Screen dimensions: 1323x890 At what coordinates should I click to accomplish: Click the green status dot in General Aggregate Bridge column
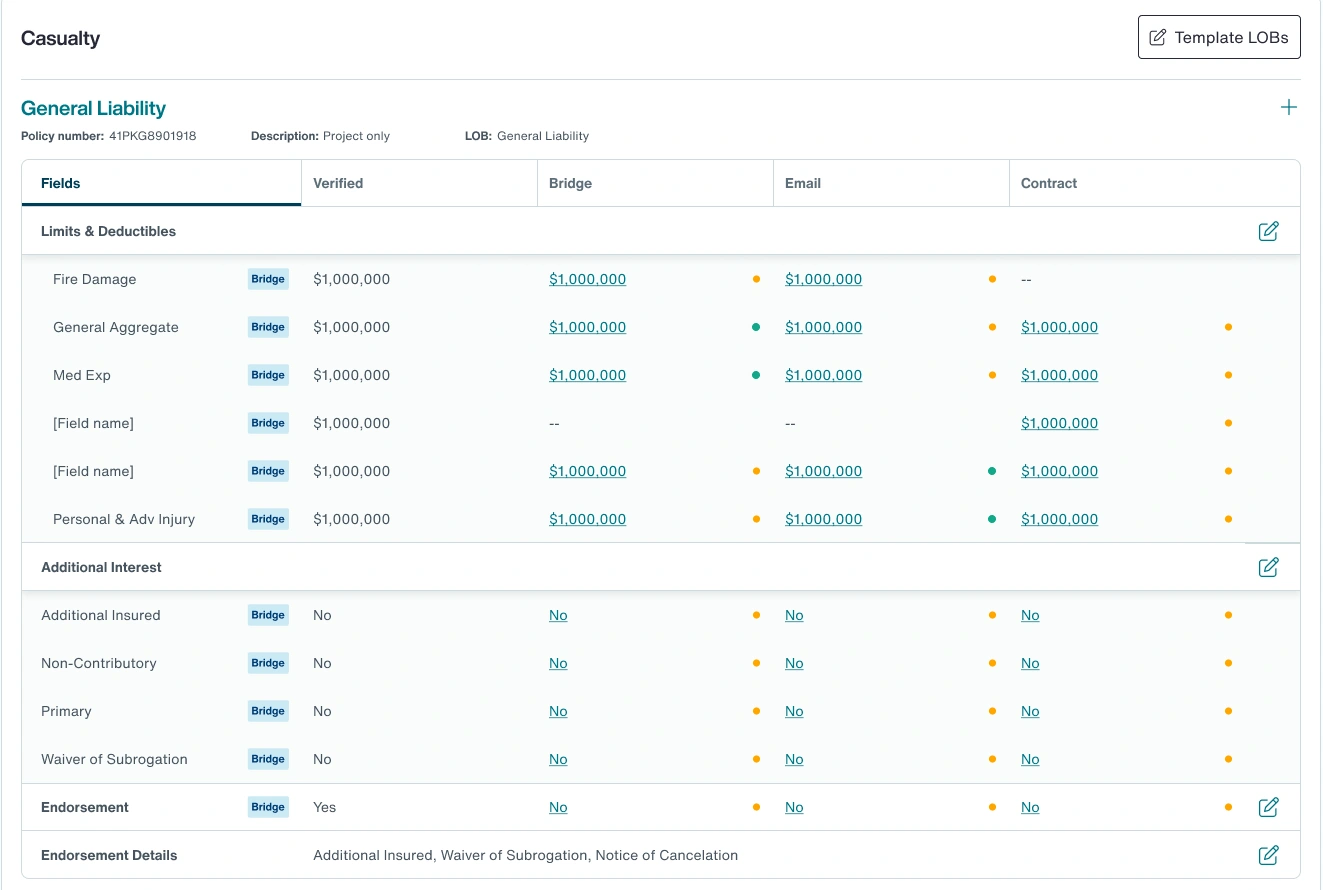pos(756,327)
